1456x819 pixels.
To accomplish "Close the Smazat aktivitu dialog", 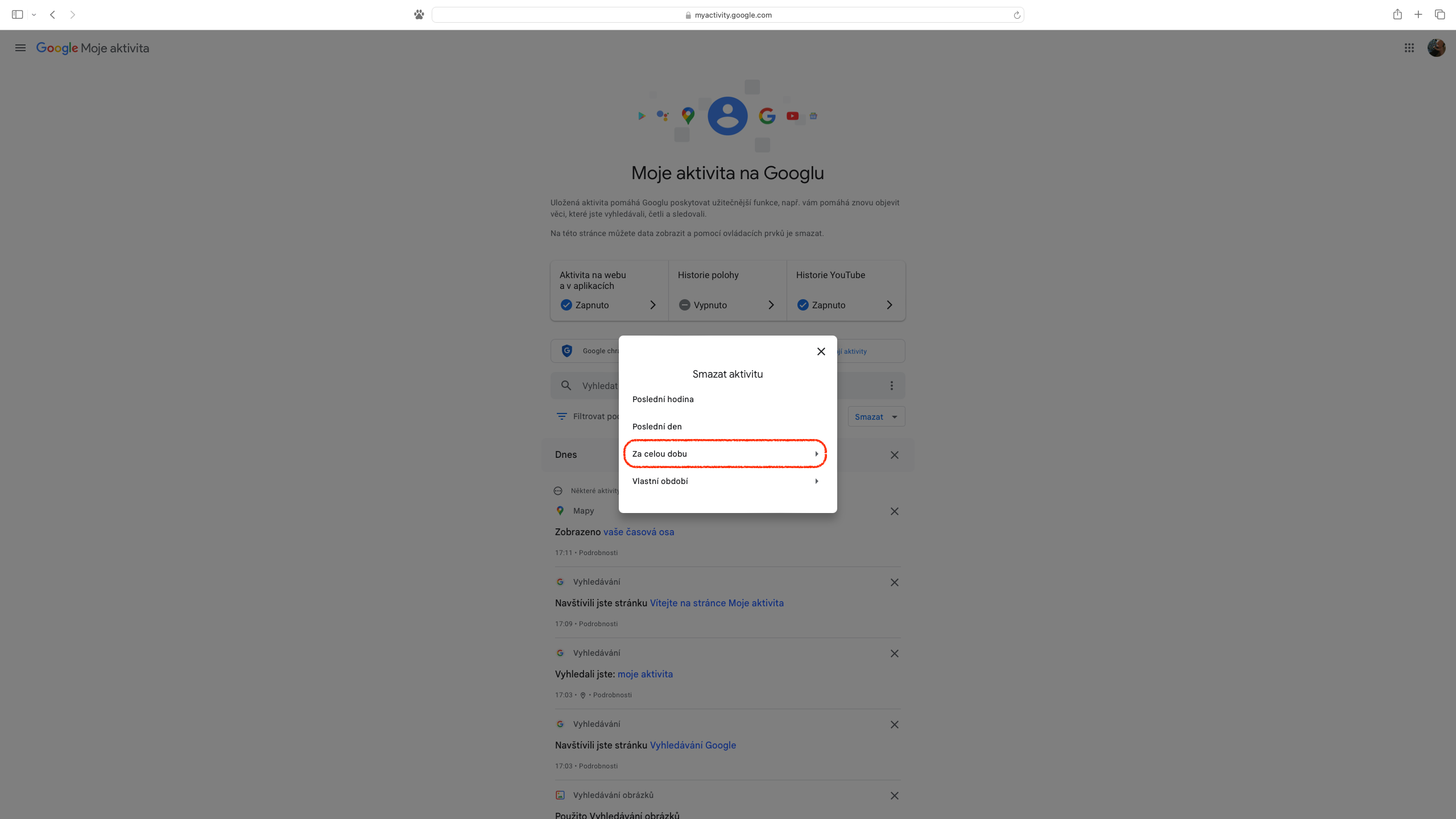I will (x=821, y=351).
